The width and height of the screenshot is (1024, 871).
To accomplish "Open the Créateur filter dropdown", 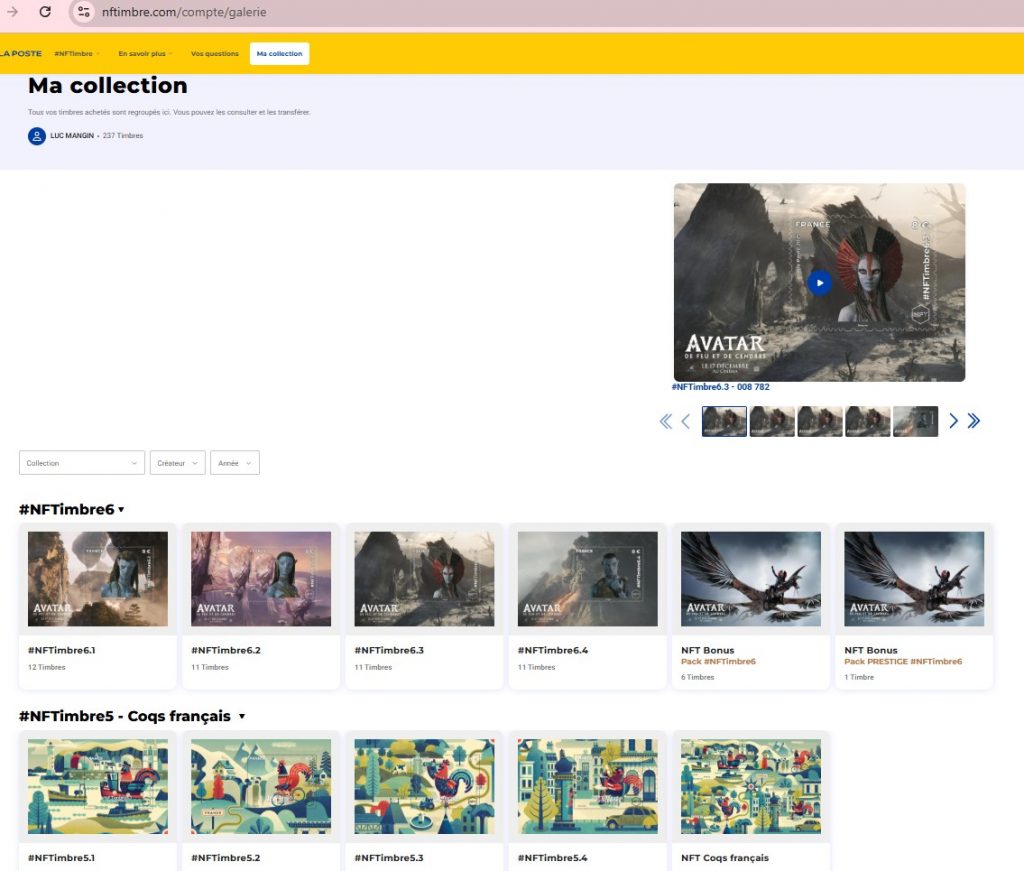I will 177,463.
